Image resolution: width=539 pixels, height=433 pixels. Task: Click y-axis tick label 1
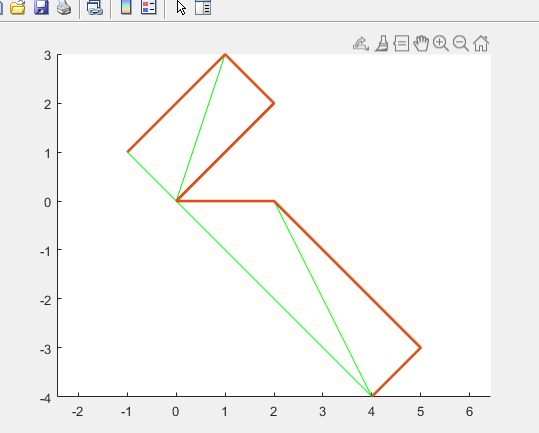point(47,153)
